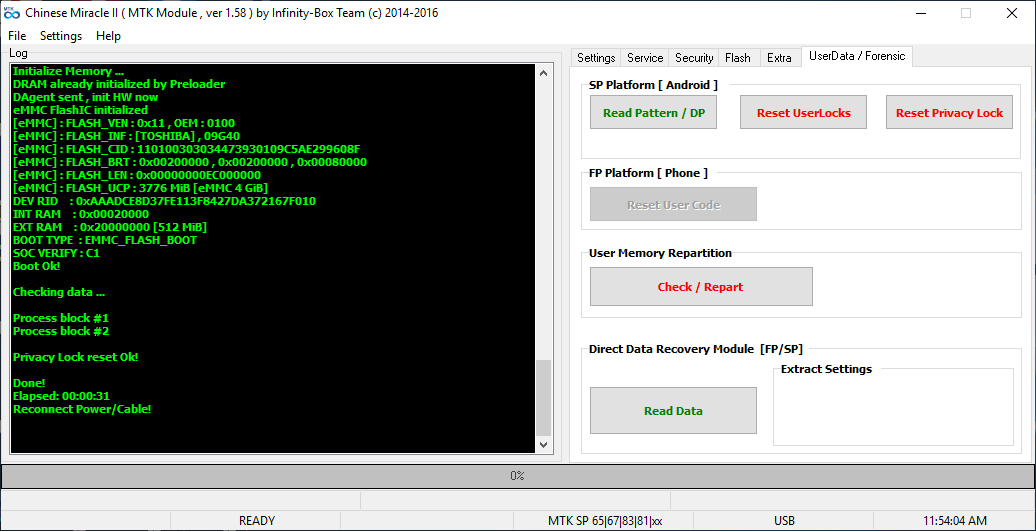Switch to the Security tab
This screenshot has width=1036, height=531.
[694, 58]
